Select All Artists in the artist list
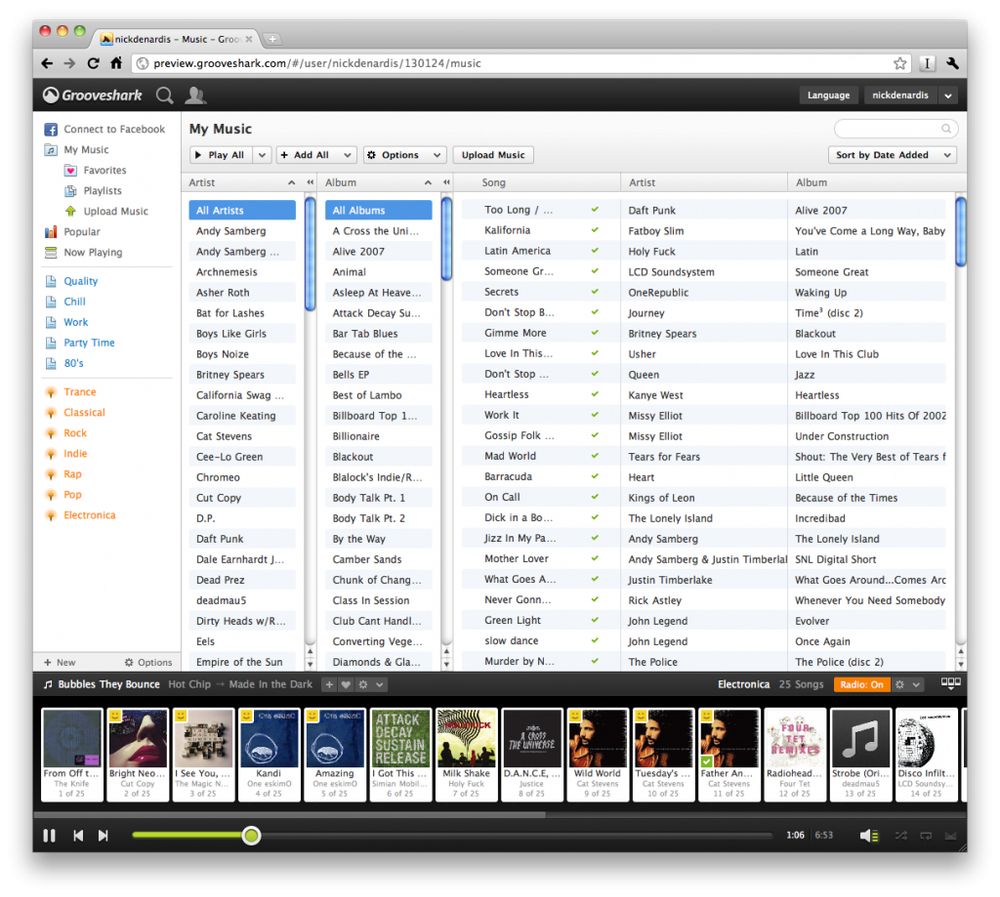Viewport: 1000px width, 897px height. (242, 210)
